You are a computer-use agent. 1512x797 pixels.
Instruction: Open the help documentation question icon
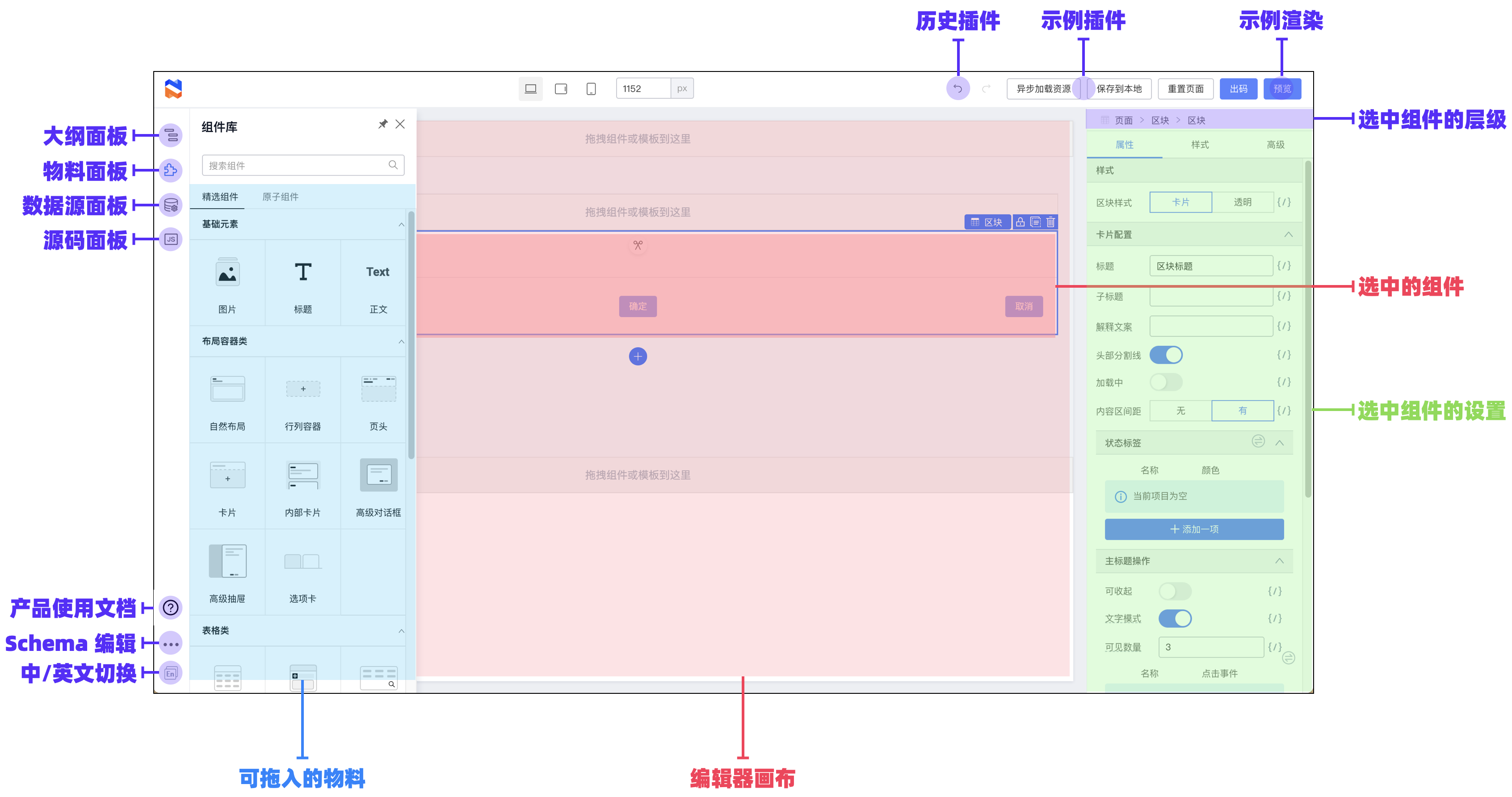171,608
